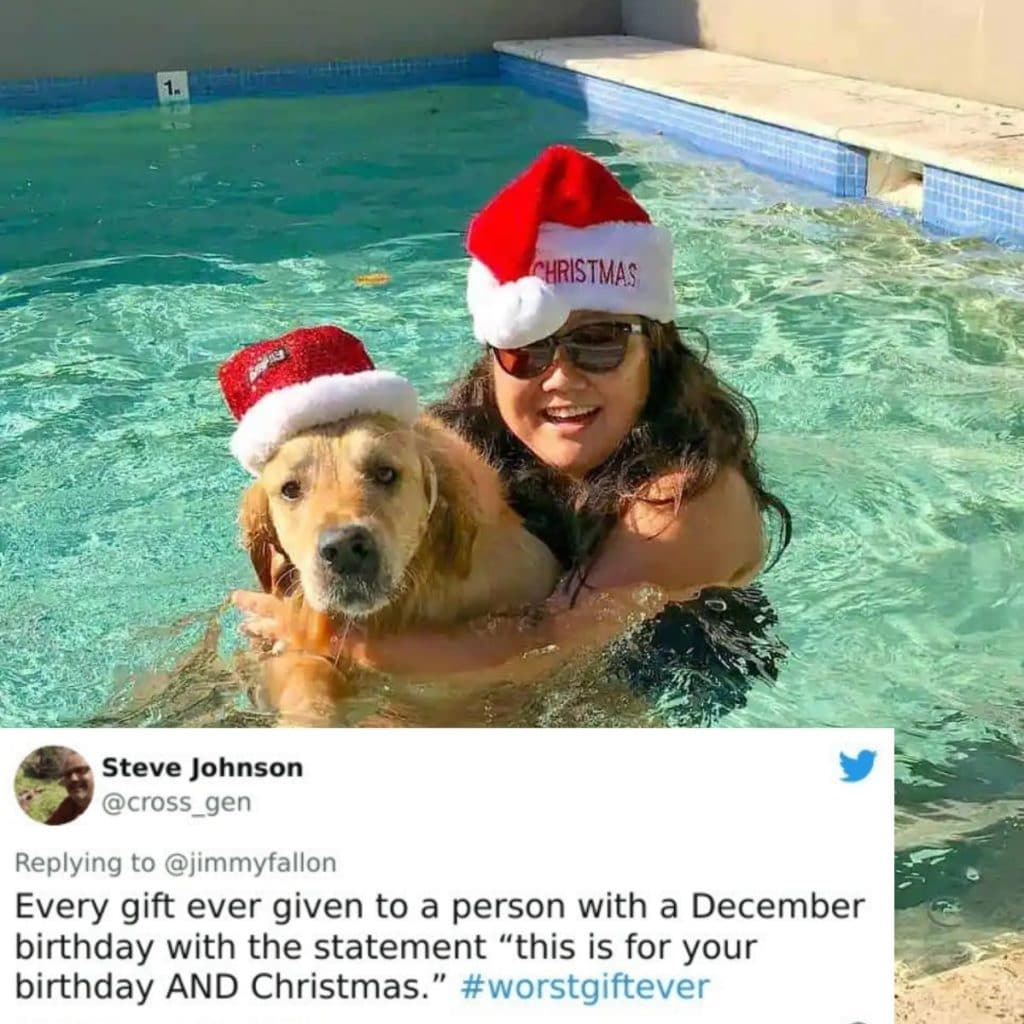Click the blue Twitter bird icon

(857, 765)
